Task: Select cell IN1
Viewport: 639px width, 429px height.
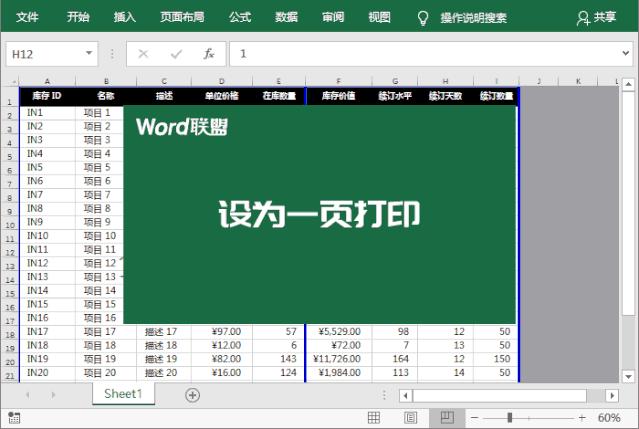Action: pyautogui.click(x=47, y=113)
